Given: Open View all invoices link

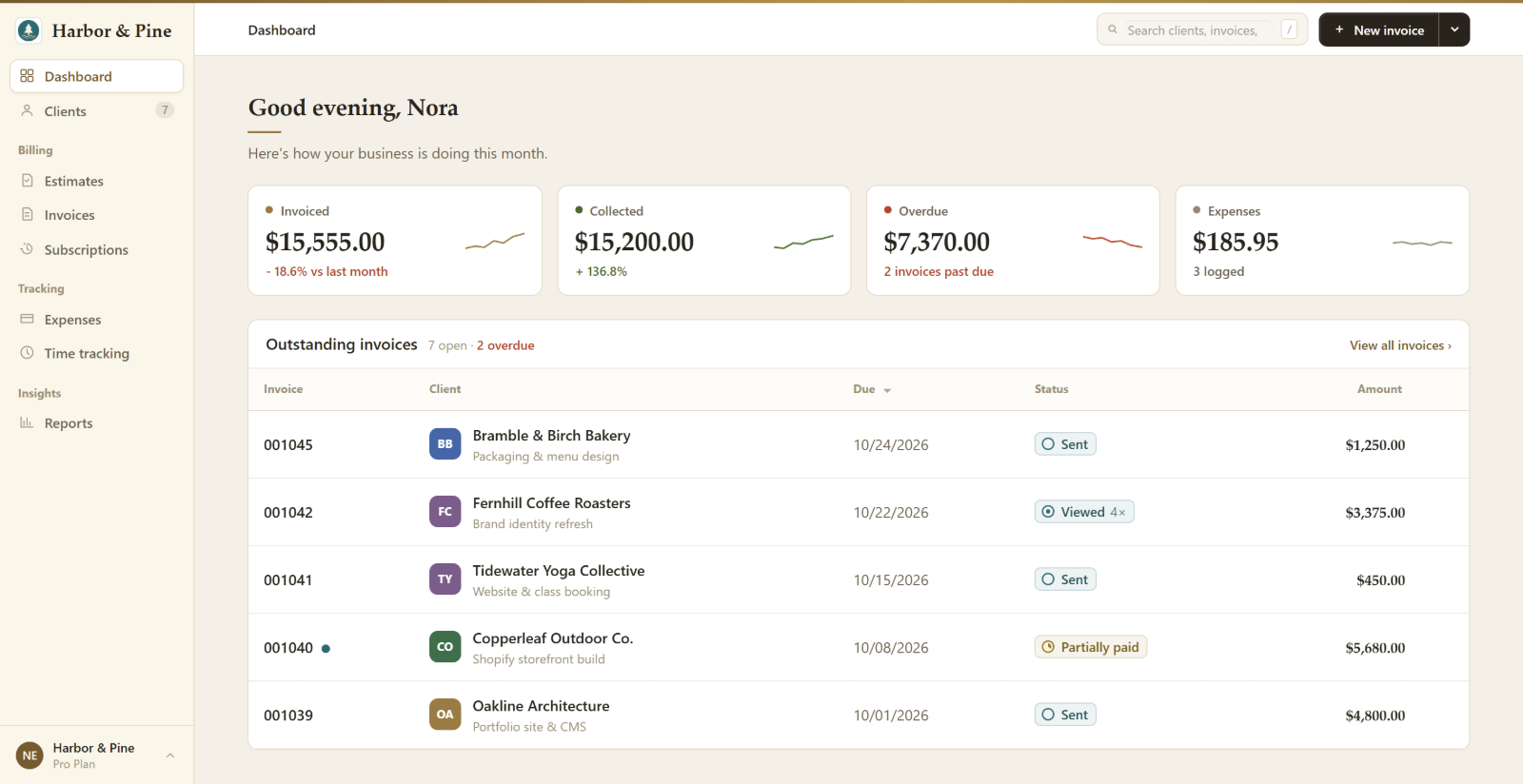Looking at the screenshot, I should click(1400, 345).
